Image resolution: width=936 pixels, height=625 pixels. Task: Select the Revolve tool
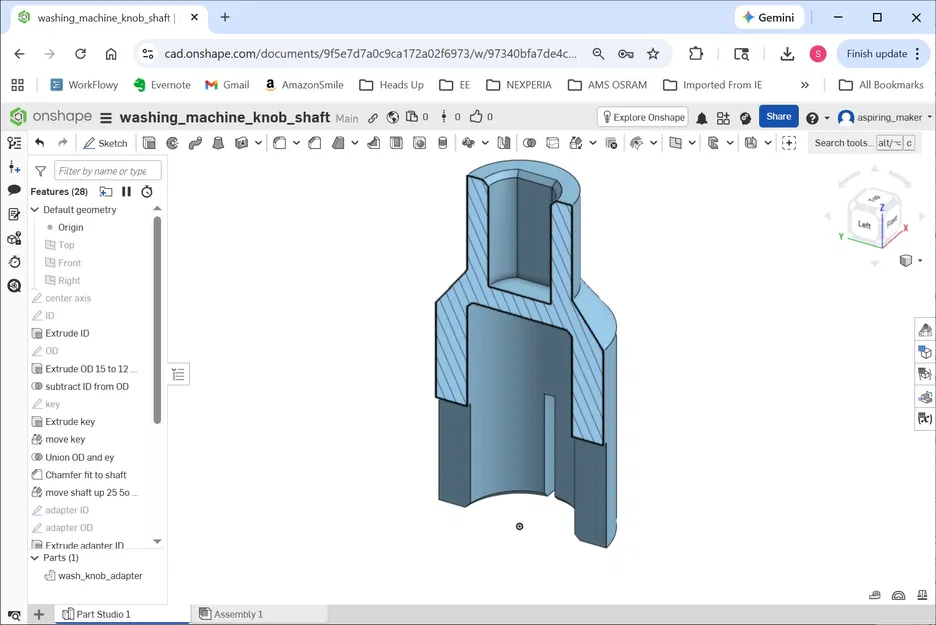(x=174, y=143)
